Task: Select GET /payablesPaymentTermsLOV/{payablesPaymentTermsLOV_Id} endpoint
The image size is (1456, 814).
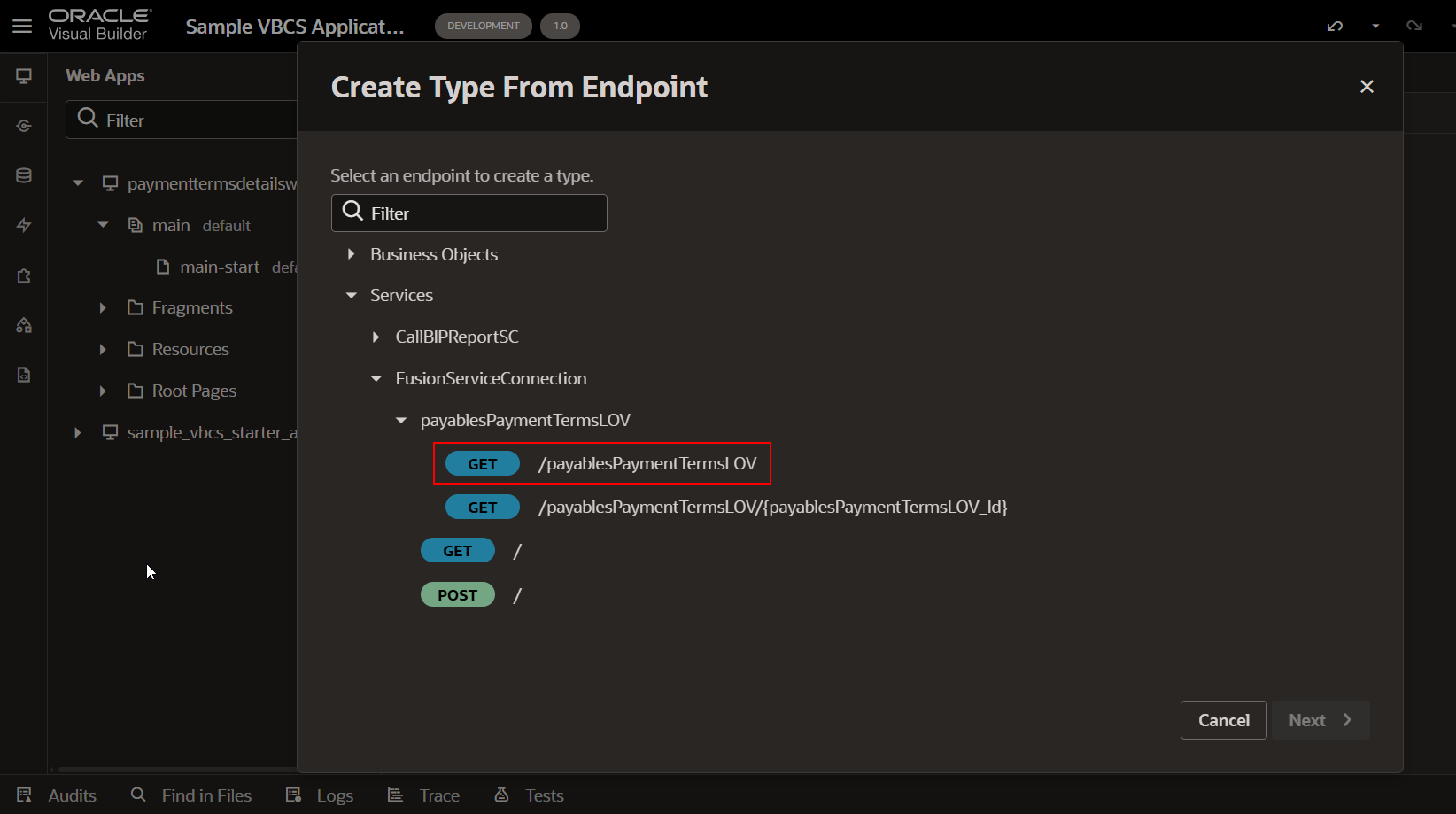Action: click(726, 507)
